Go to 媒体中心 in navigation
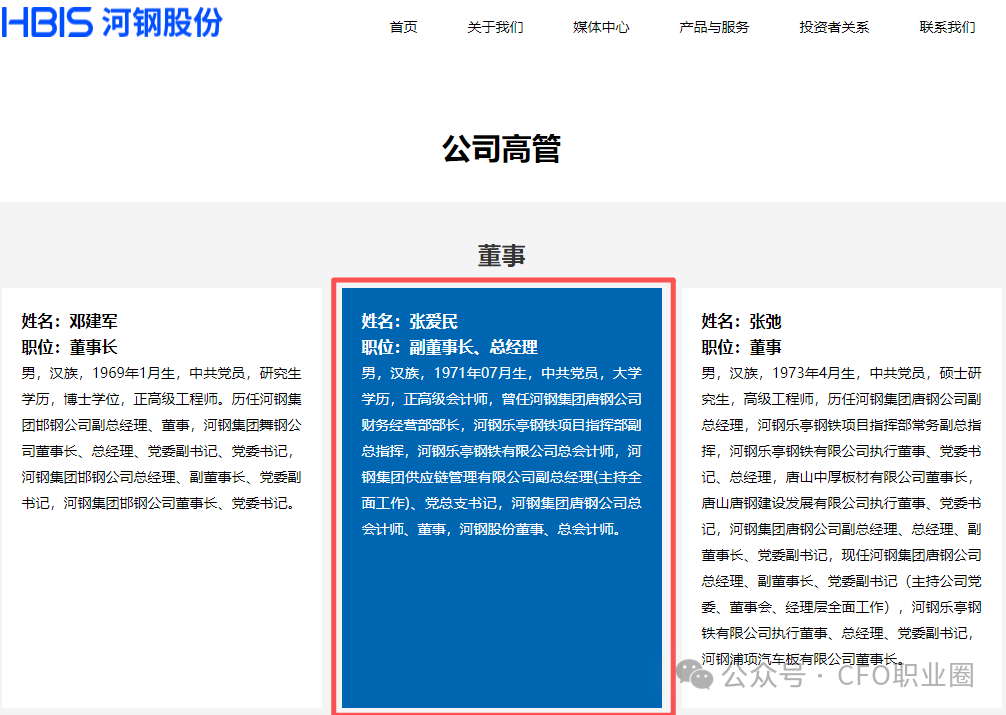This screenshot has width=1006, height=715. [x=601, y=27]
